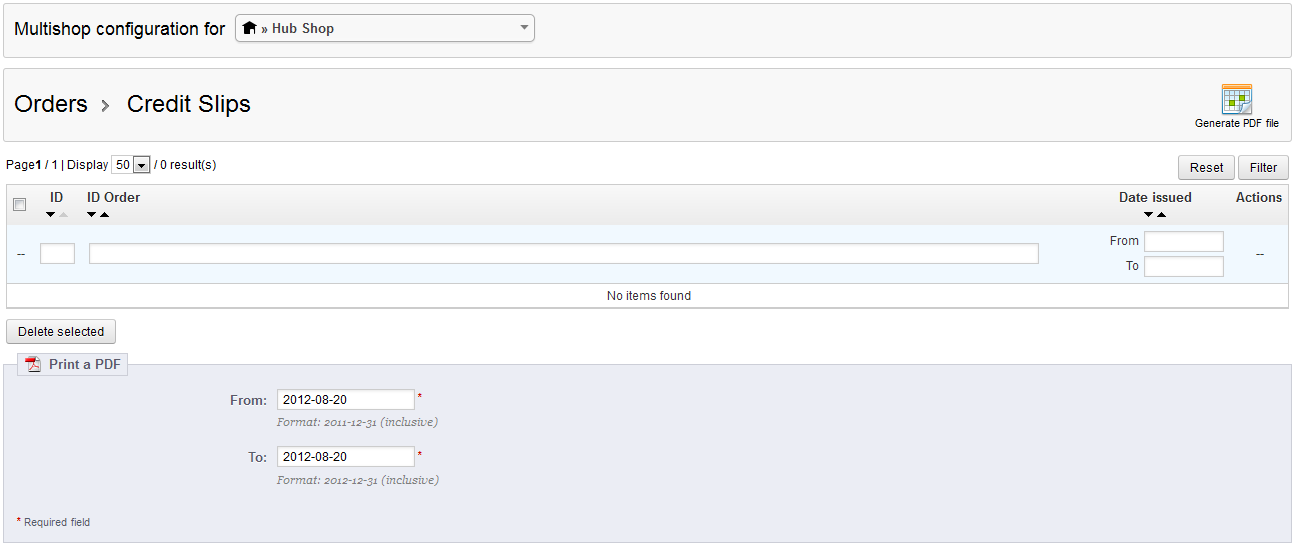Sort Date issued descending arrow
The width and height of the screenshot is (1293, 544).
tap(1149, 215)
